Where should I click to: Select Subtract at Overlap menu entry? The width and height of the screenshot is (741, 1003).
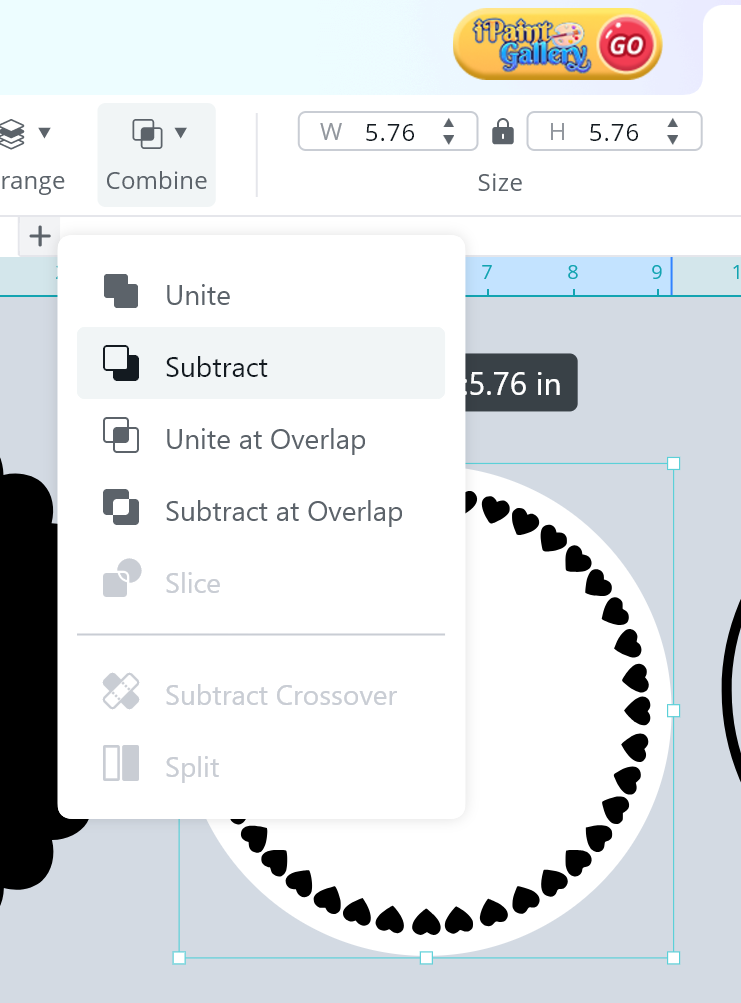click(x=284, y=511)
